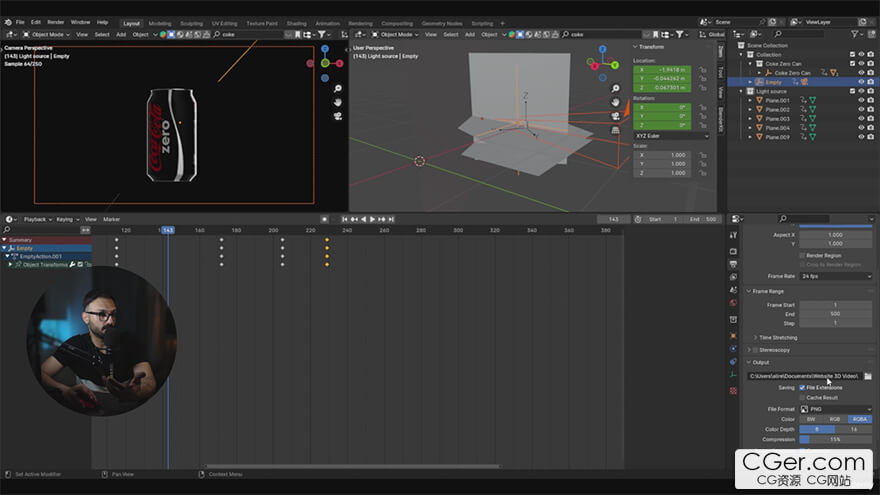Click the output folder browse icon

click(x=868, y=376)
